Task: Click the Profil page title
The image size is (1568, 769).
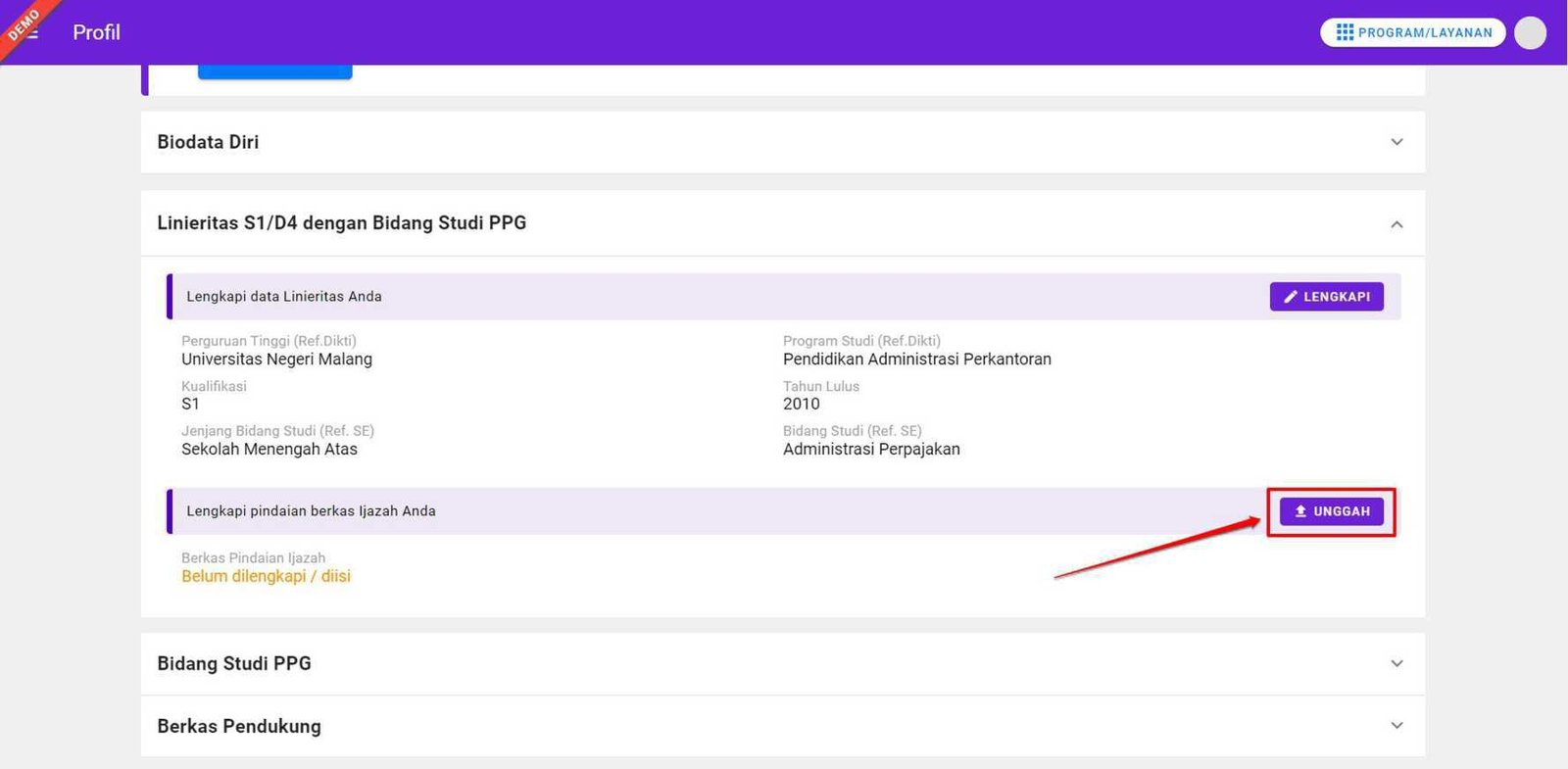Action: [96, 32]
